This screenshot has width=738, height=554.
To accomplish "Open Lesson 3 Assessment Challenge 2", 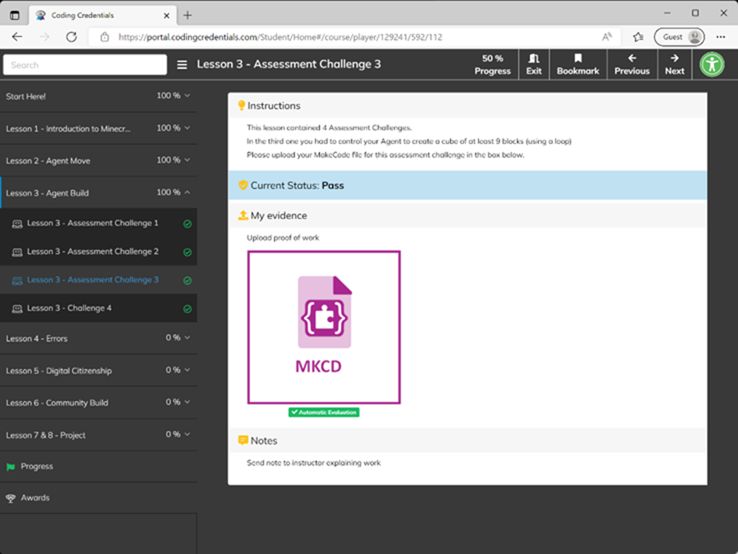I will [x=98, y=251].
